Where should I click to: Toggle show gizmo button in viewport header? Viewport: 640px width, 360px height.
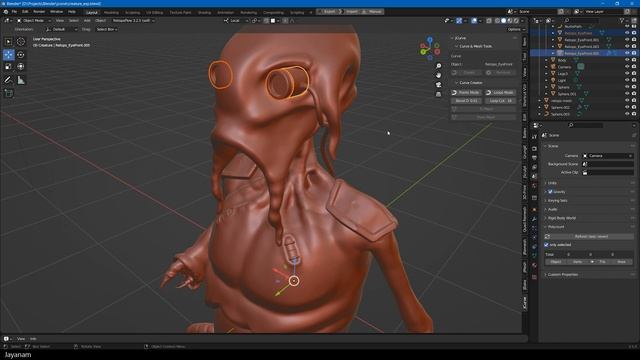point(459,20)
